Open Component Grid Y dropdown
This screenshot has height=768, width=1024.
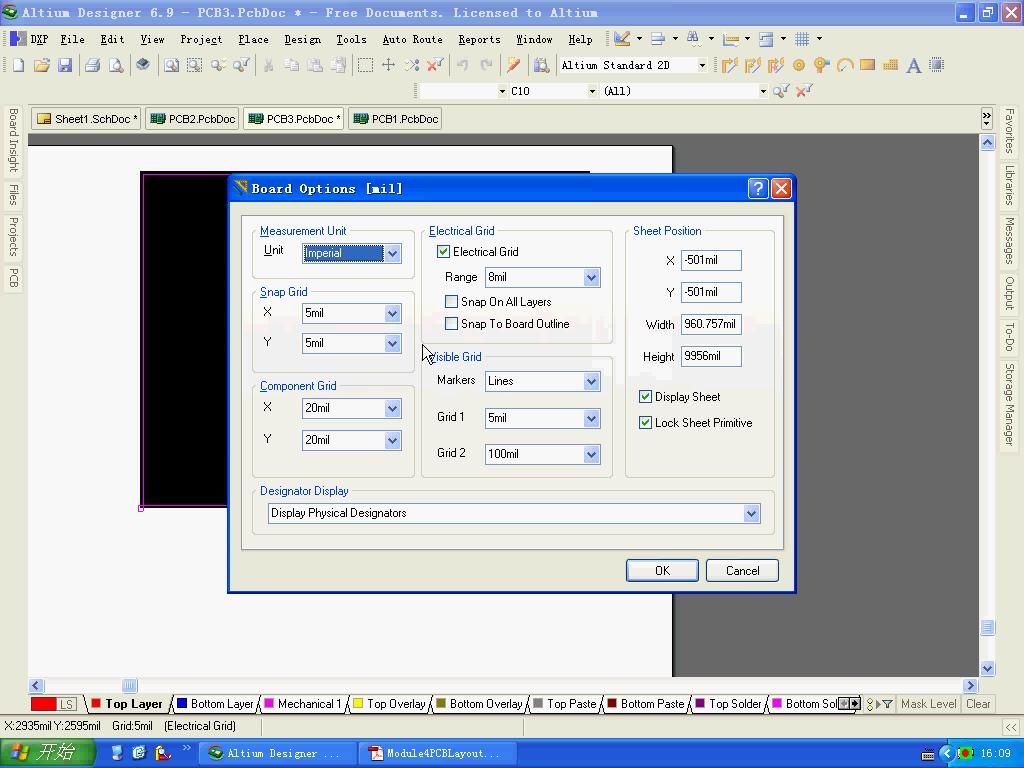click(392, 440)
